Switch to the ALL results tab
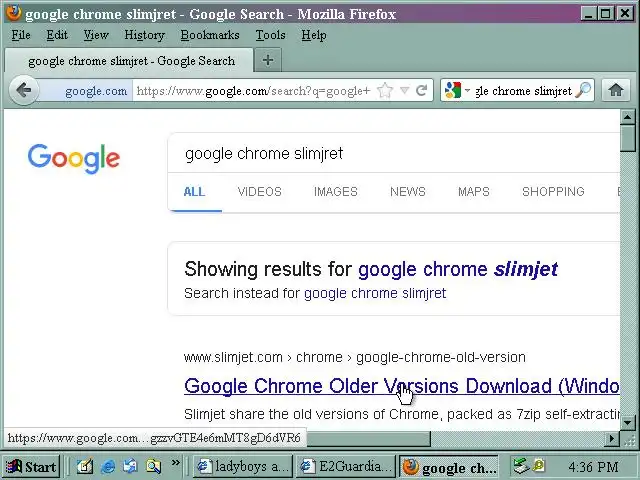This screenshot has height=480, width=640. (194, 191)
